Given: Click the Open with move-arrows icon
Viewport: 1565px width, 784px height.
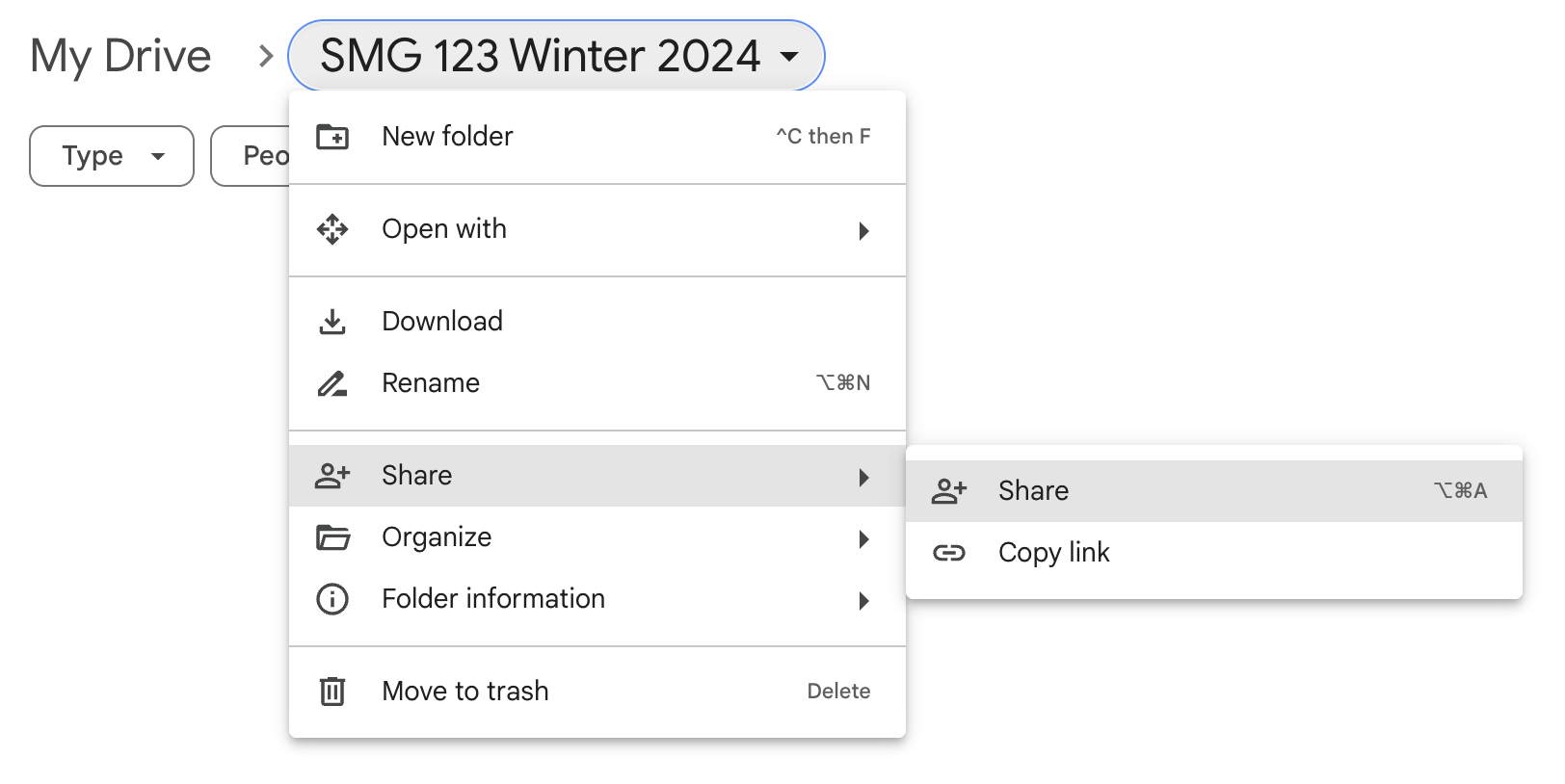Looking at the screenshot, I should pyautogui.click(x=332, y=229).
